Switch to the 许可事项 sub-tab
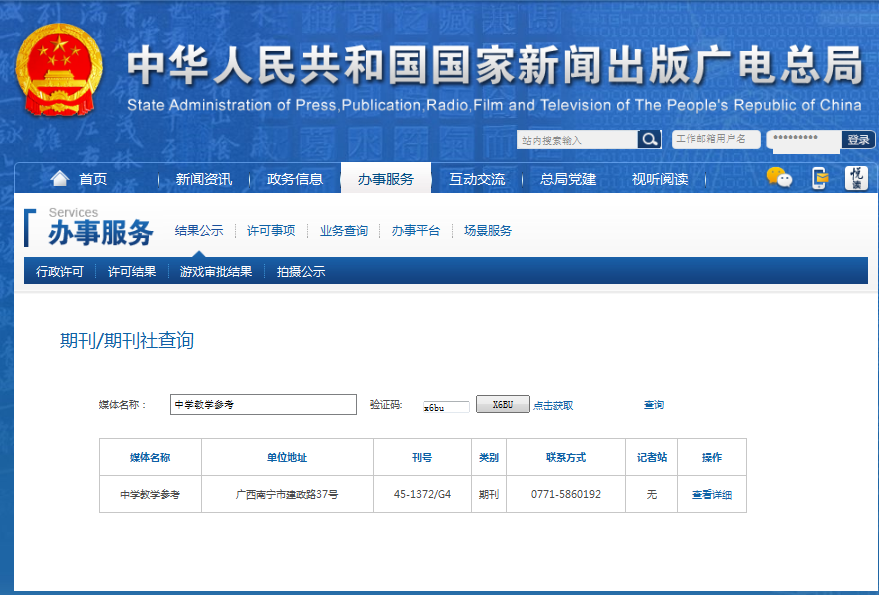Viewport: 879px width, 595px height. click(x=271, y=230)
